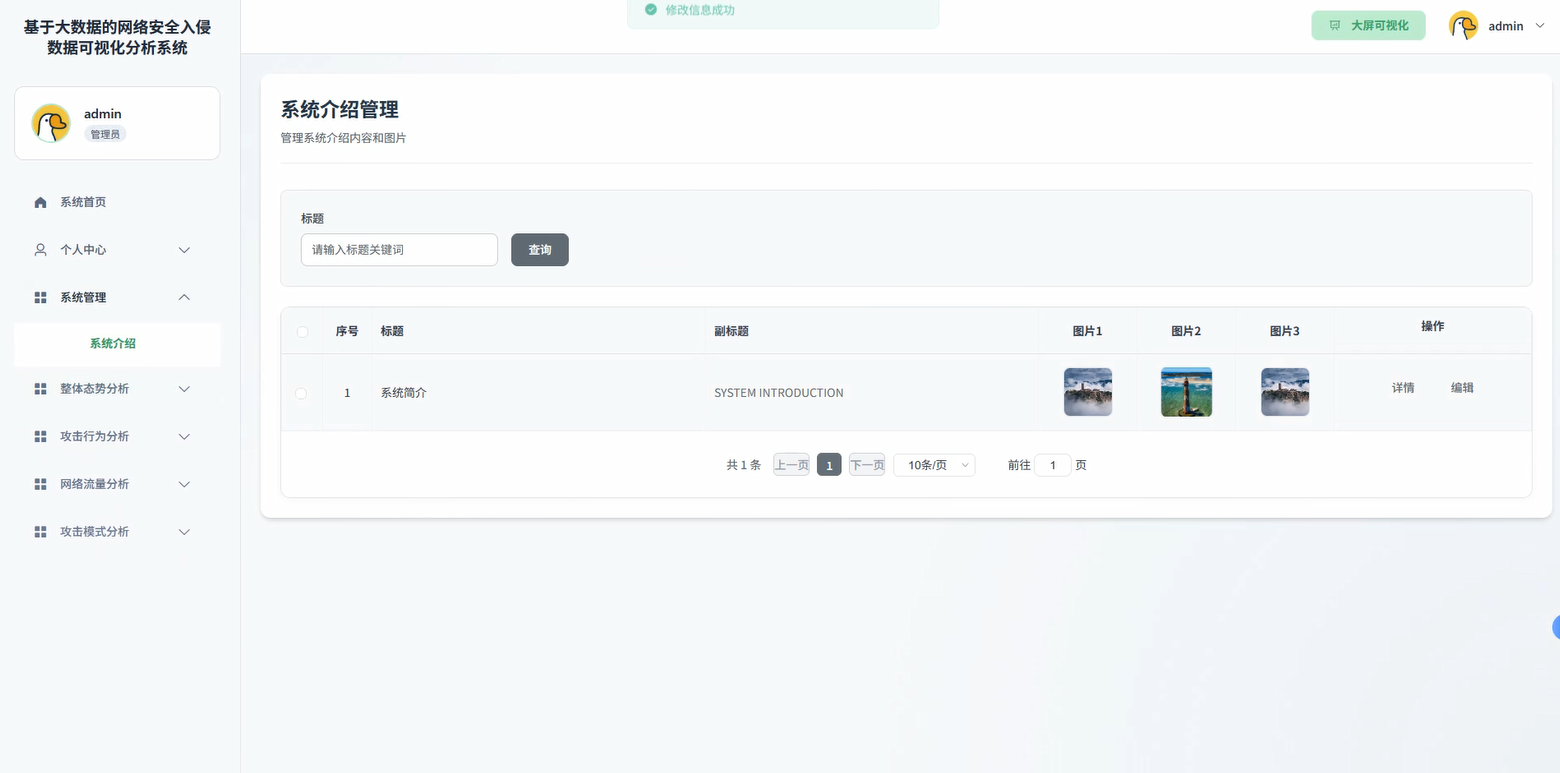Click the home icon beside 系统首页

click(40, 202)
